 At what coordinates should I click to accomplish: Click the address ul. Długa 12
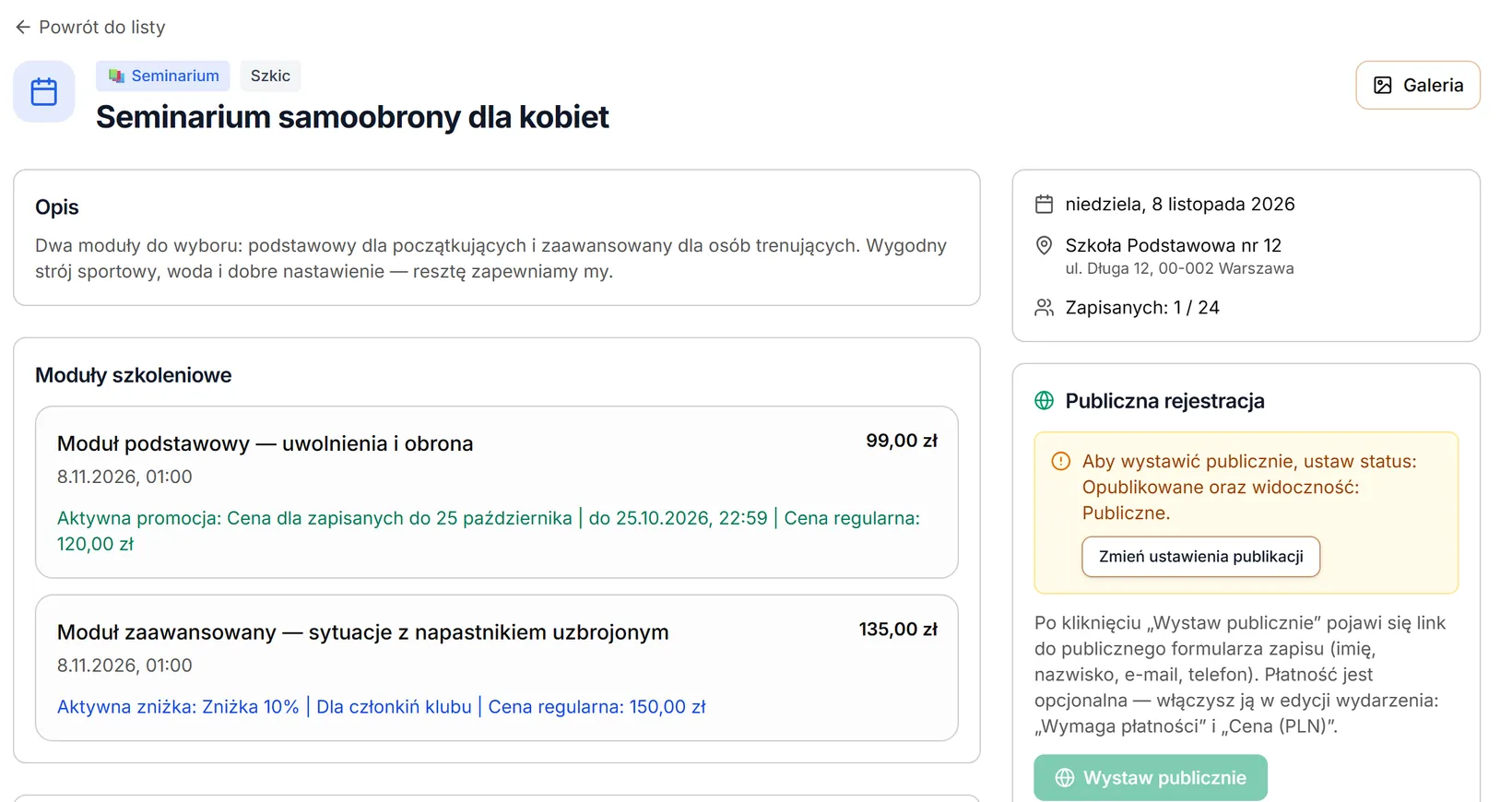tap(1180, 268)
